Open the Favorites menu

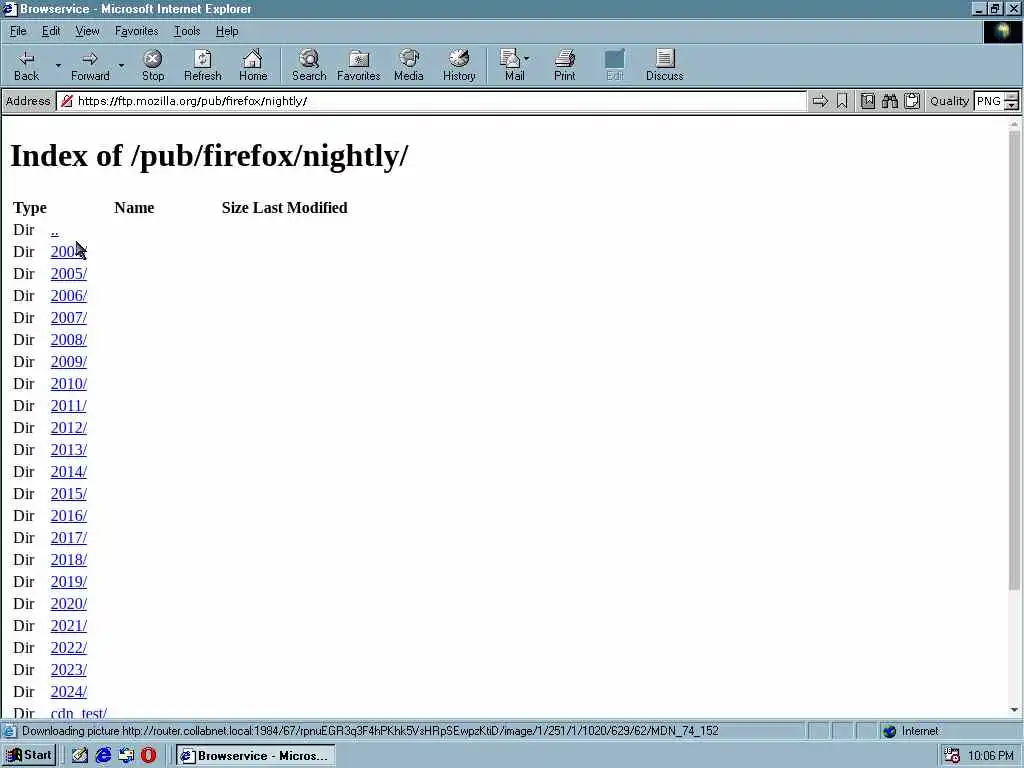coord(136,31)
